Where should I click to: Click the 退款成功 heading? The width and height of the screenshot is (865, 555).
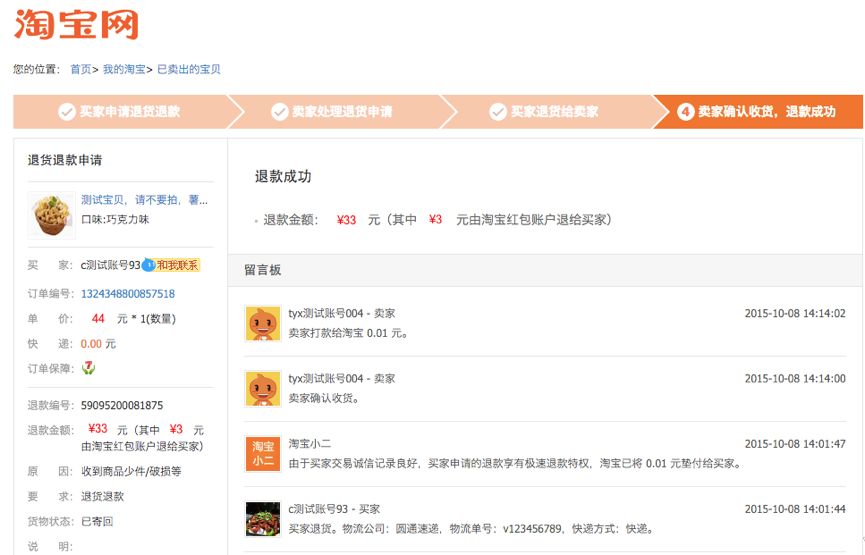tap(283, 177)
